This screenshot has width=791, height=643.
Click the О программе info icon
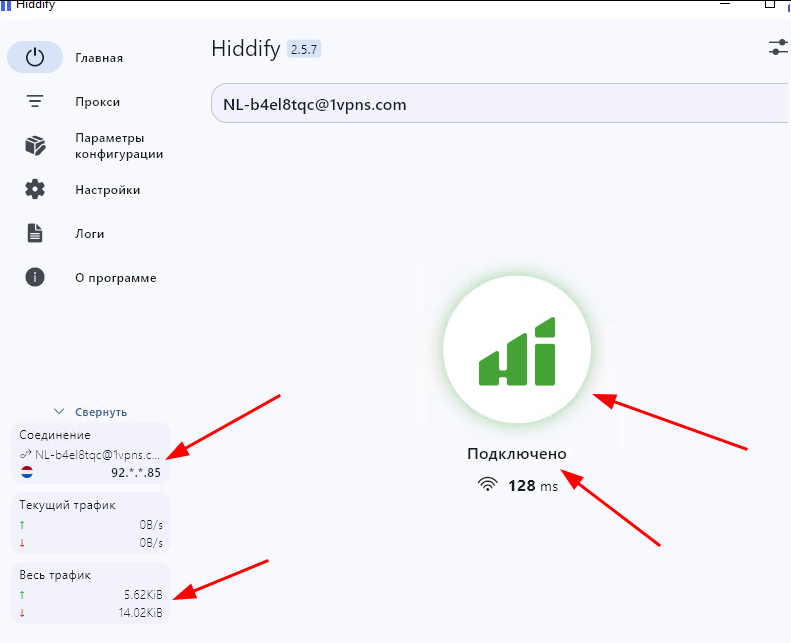click(x=35, y=277)
